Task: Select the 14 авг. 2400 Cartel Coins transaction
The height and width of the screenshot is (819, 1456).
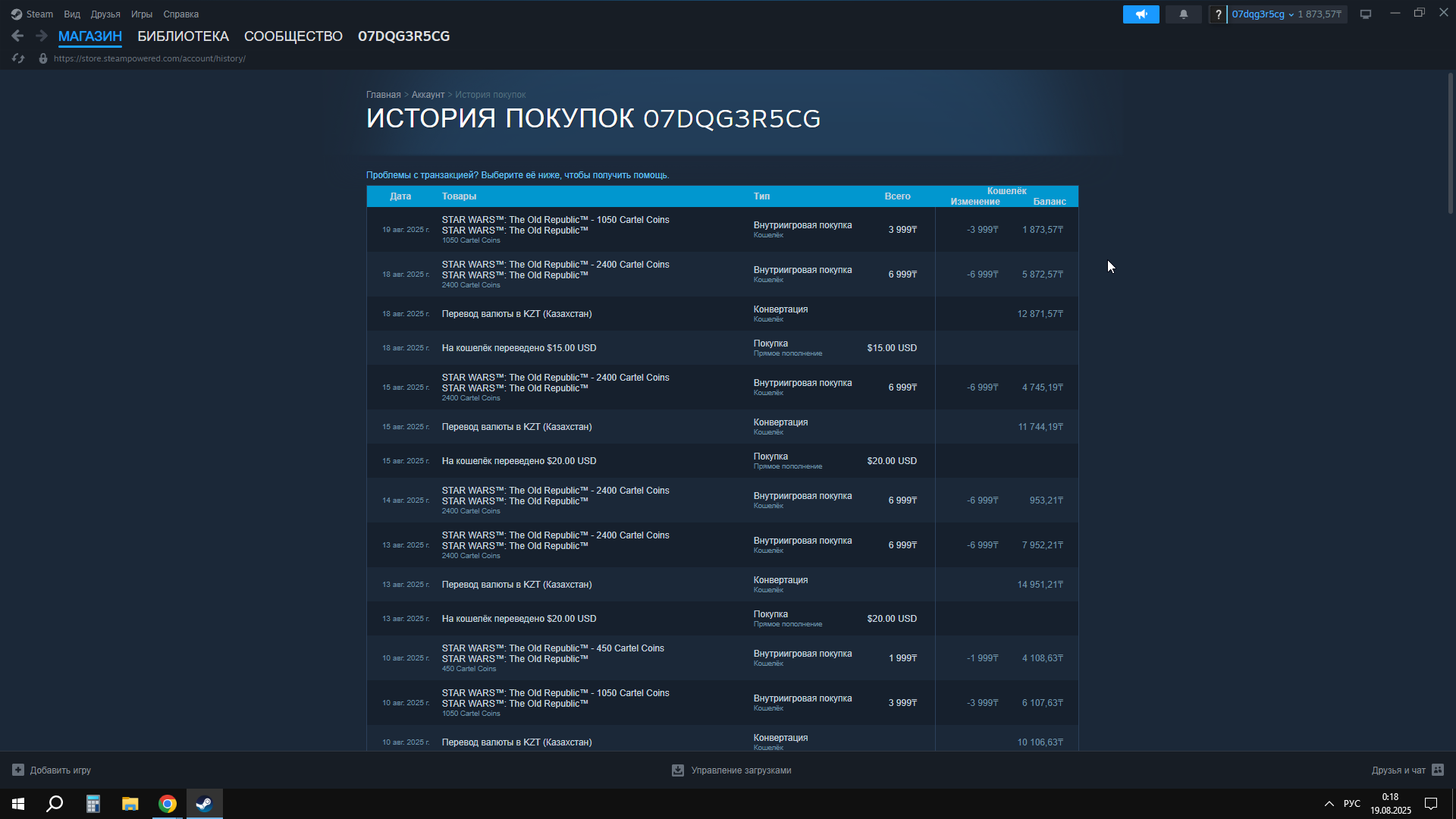Action: [x=722, y=500]
